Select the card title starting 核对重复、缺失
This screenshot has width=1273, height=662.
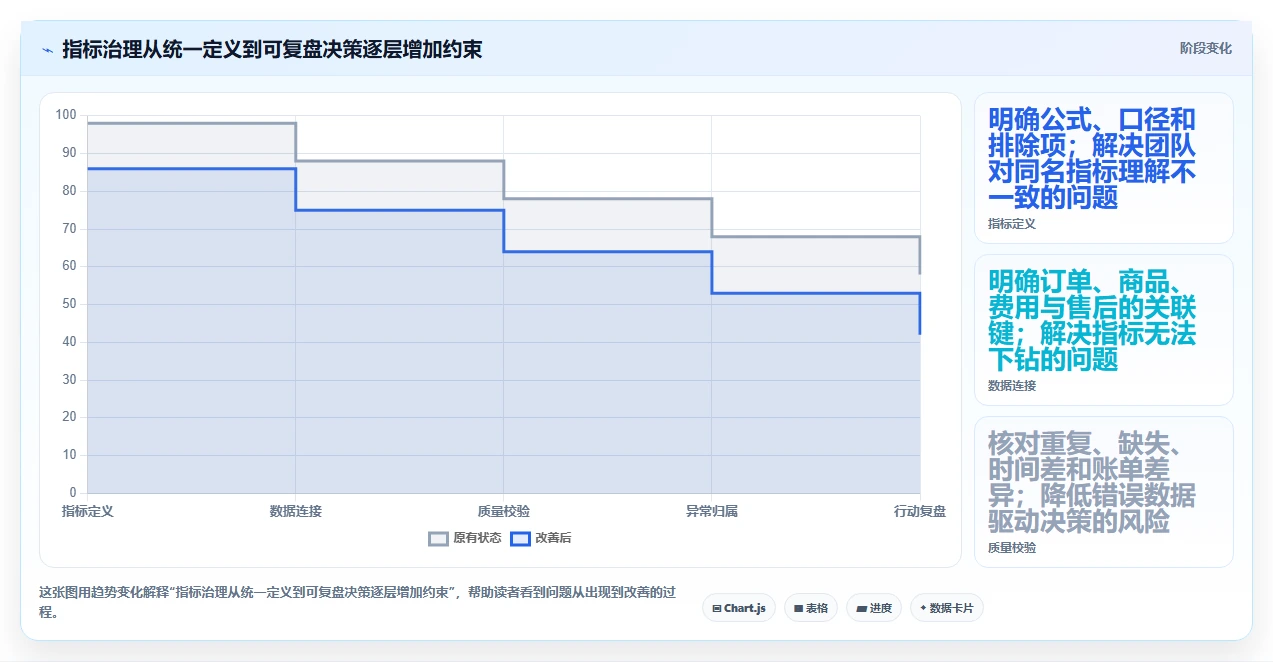[1092, 482]
